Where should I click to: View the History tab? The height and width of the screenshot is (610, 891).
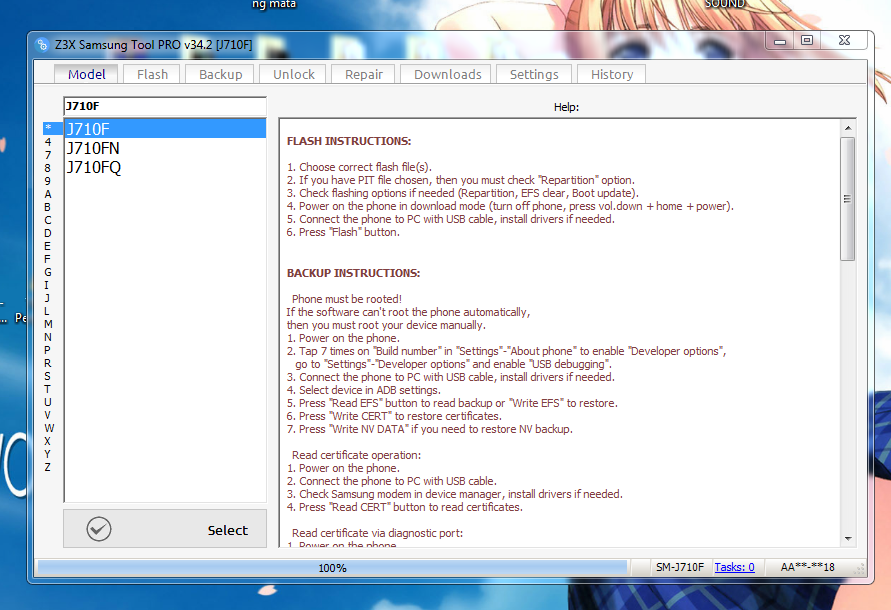point(612,74)
